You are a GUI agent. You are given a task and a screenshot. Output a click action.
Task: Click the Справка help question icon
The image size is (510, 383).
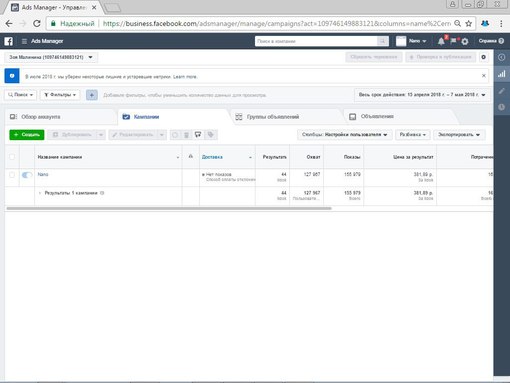501,41
